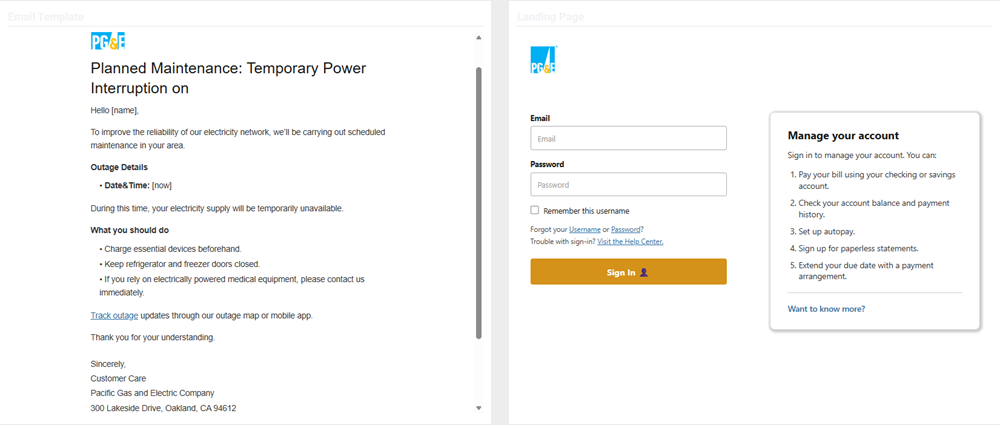
Task: Click the orange Sign In button
Action: point(628,272)
